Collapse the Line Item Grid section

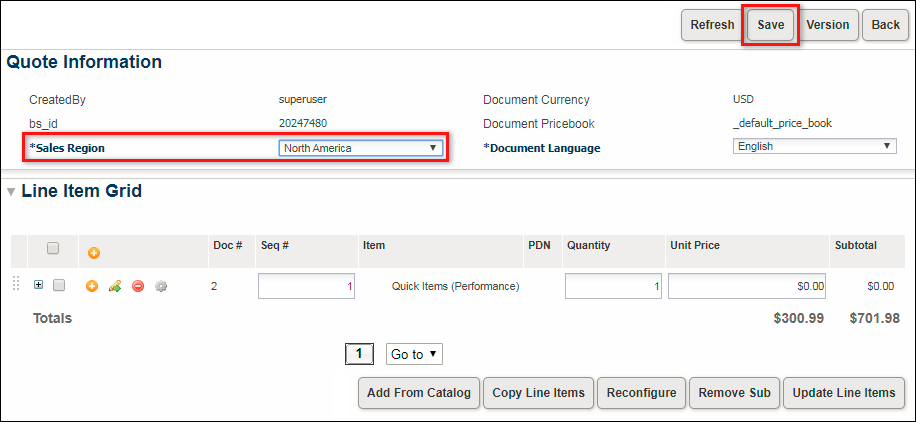tap(11, 191)
